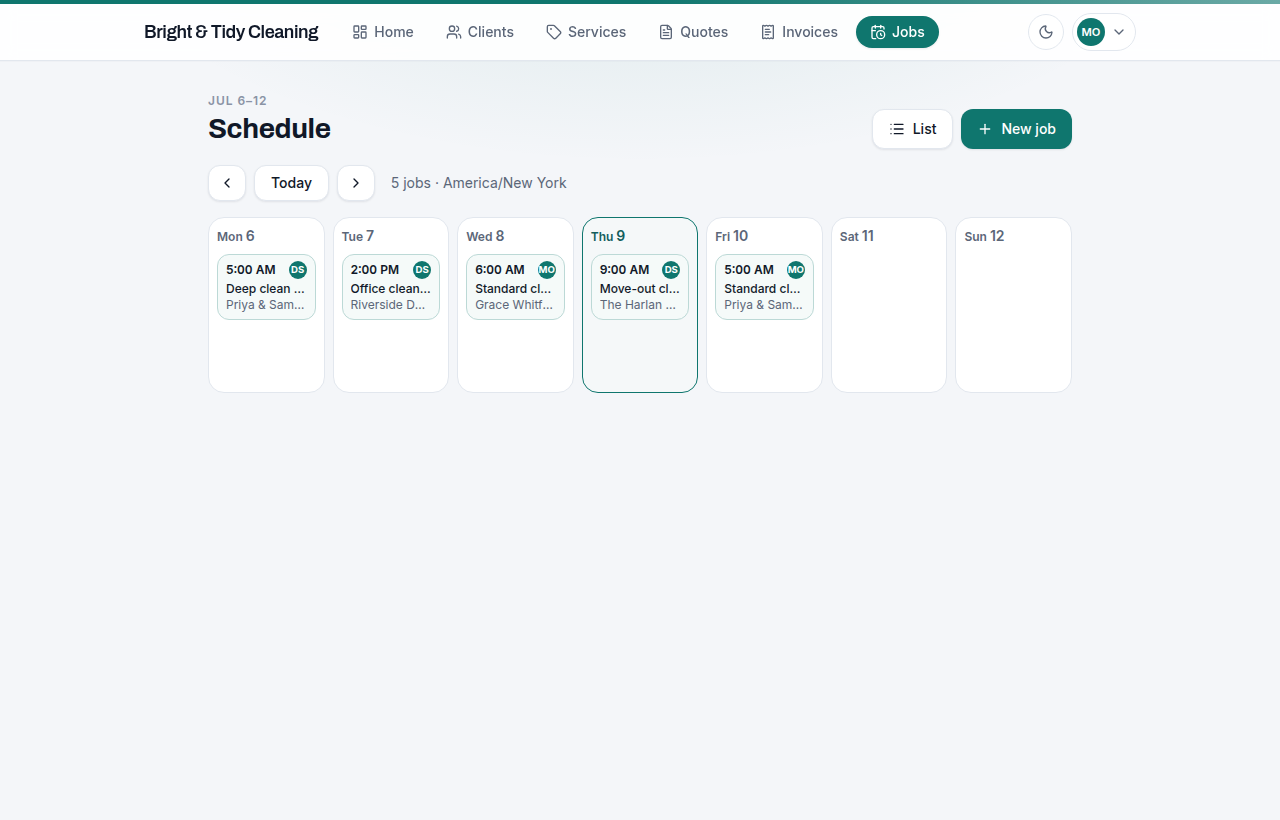
Task: Click 'Grace Whitf...' client name
Action: (x=514, y=305)
